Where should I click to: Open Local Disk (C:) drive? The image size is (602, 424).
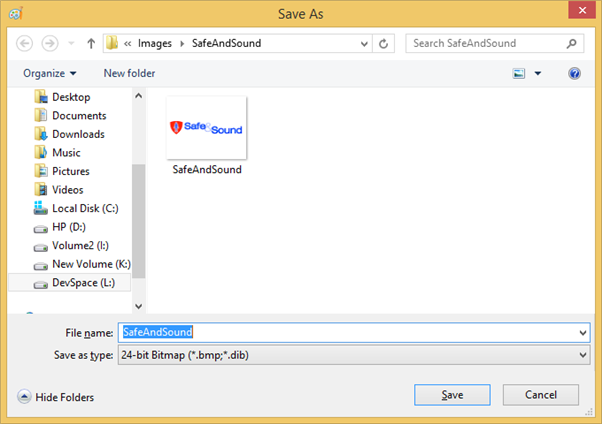click(x=85, y=208)
